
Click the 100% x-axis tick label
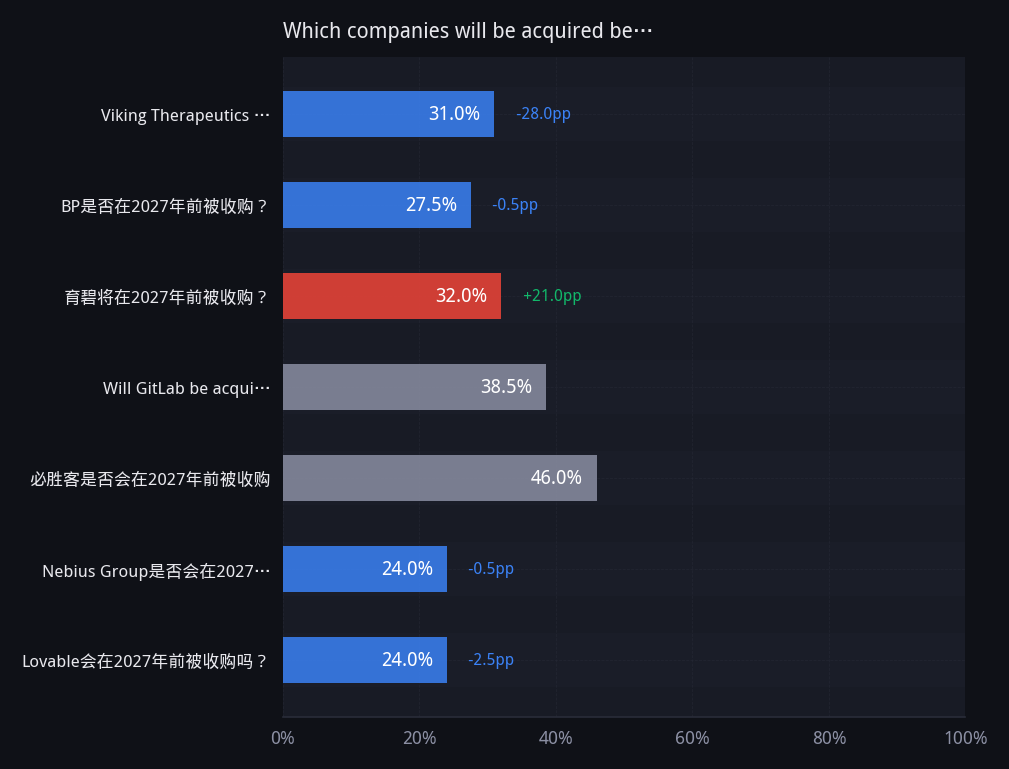pos(965,738)
